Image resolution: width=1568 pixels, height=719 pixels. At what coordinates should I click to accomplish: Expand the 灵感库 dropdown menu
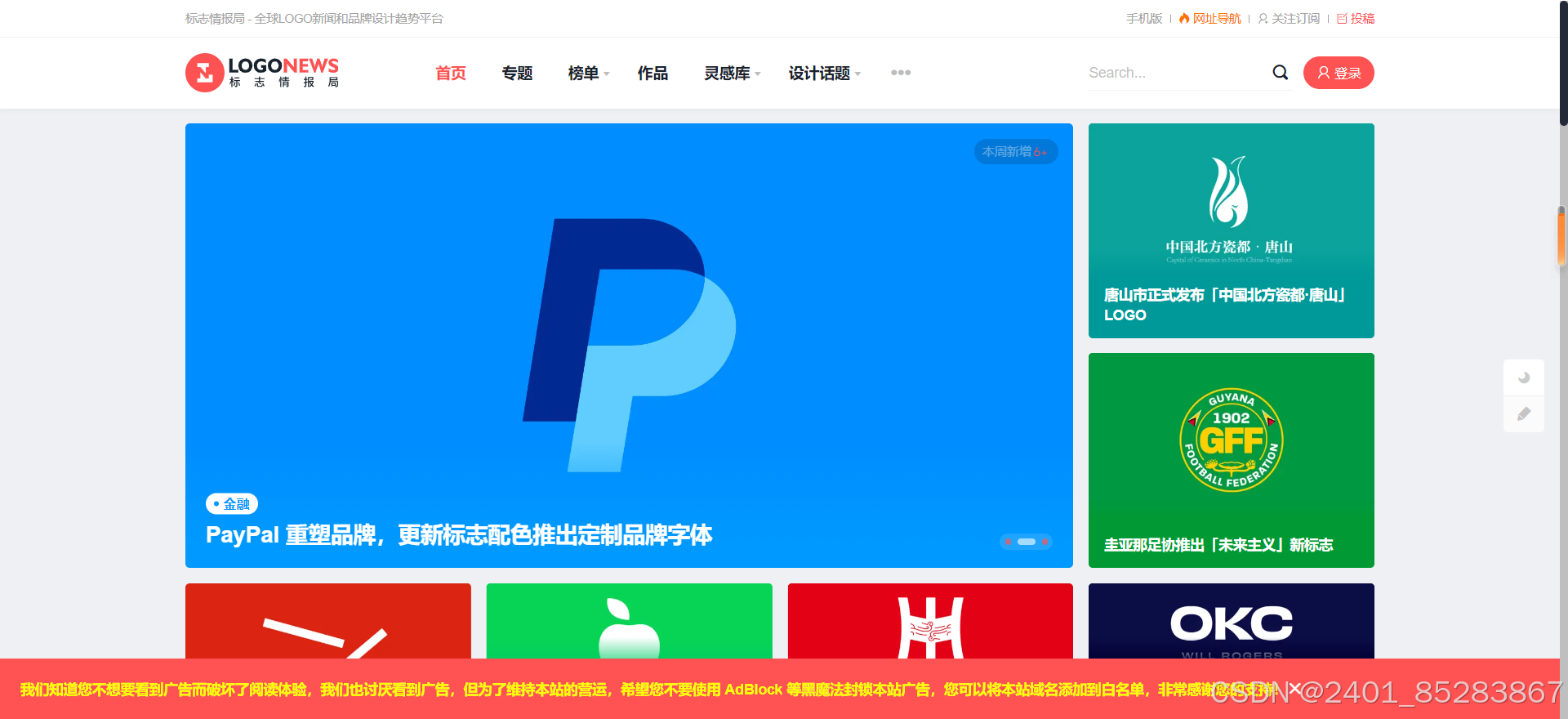point(733,73)
